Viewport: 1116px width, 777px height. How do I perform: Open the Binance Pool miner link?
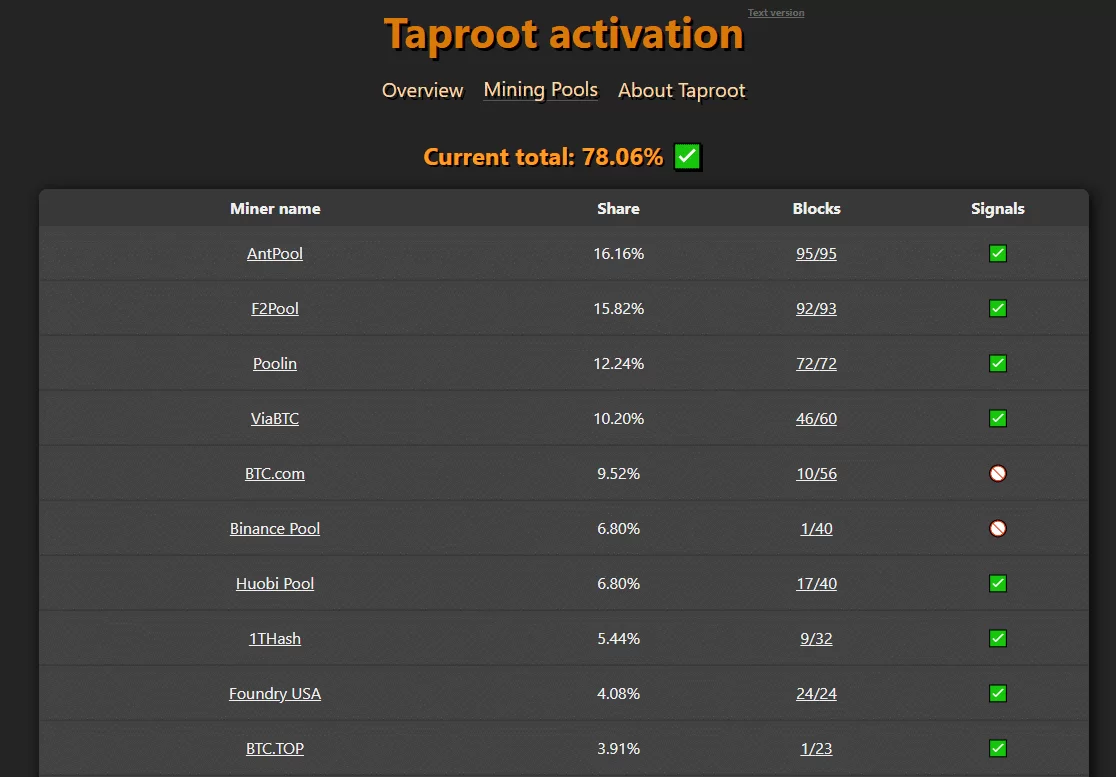275,529
